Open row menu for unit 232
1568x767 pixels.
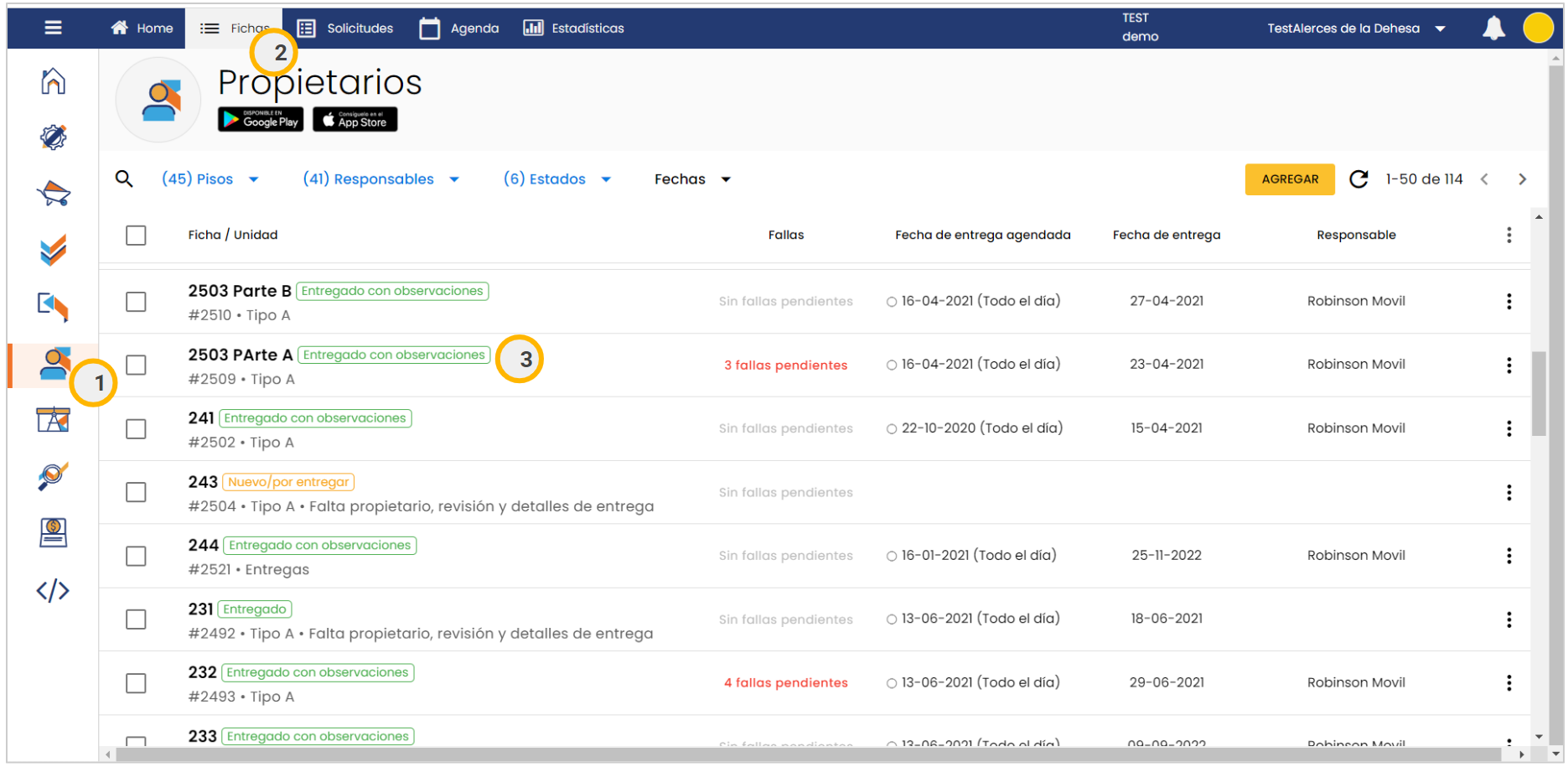pyautogui.click(x=1508, y=683)
